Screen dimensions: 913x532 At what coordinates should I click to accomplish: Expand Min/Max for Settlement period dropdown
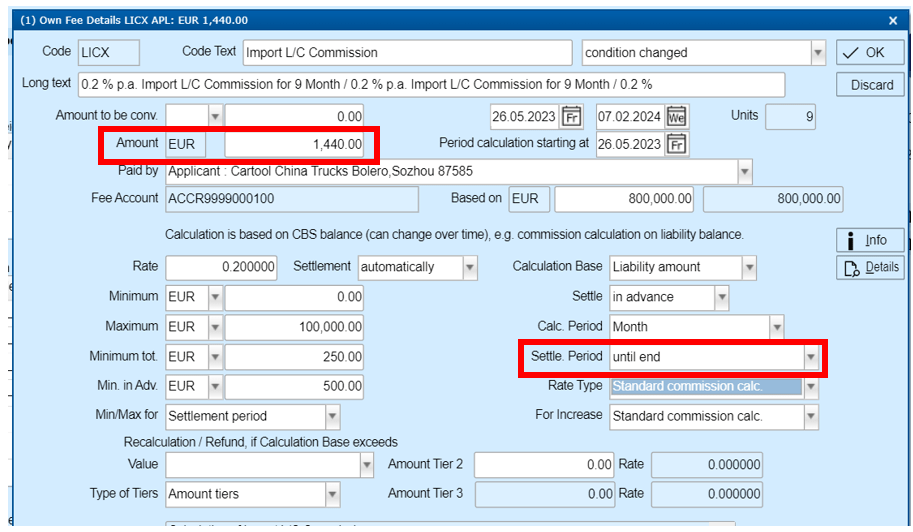(x=332, y=417)
